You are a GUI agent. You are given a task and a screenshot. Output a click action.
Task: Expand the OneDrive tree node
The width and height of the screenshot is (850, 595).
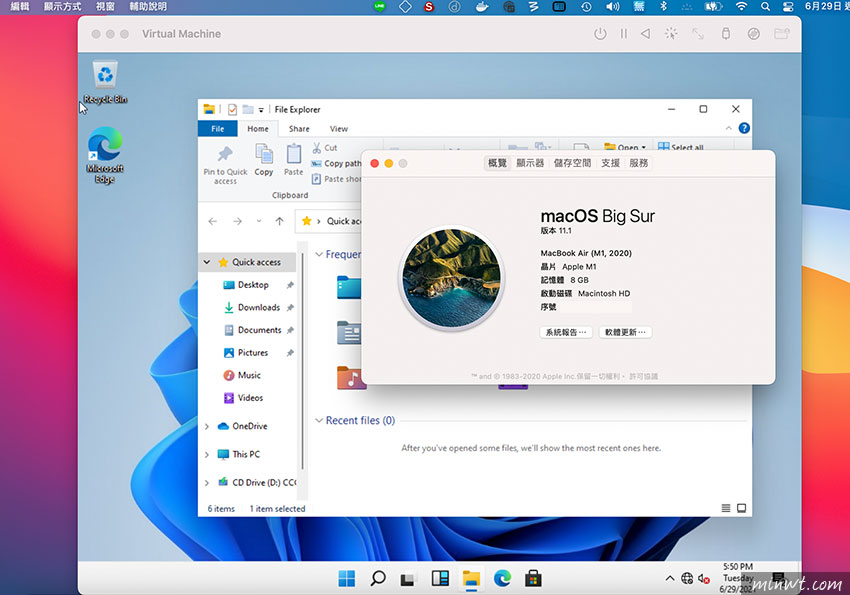coord(207,426)
